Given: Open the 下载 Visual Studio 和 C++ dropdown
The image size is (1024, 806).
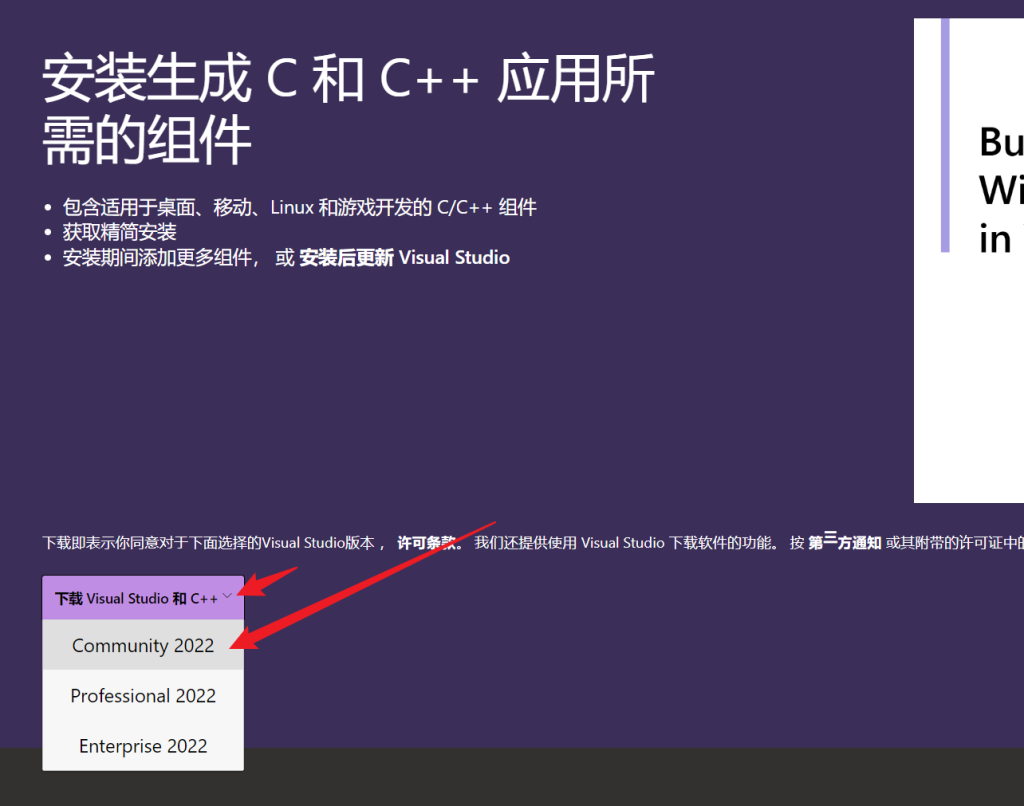Looking at the screenshot, I should pyautogui.click(x=142, y=596).
